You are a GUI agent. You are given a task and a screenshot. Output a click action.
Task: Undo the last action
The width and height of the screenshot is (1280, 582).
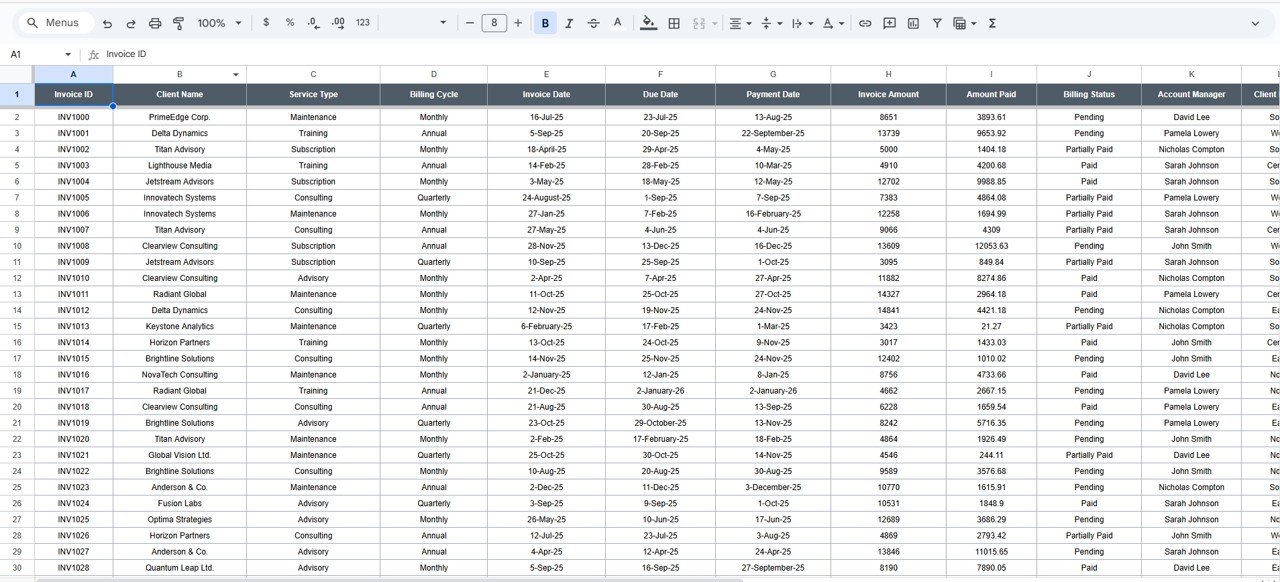[106, 21]
